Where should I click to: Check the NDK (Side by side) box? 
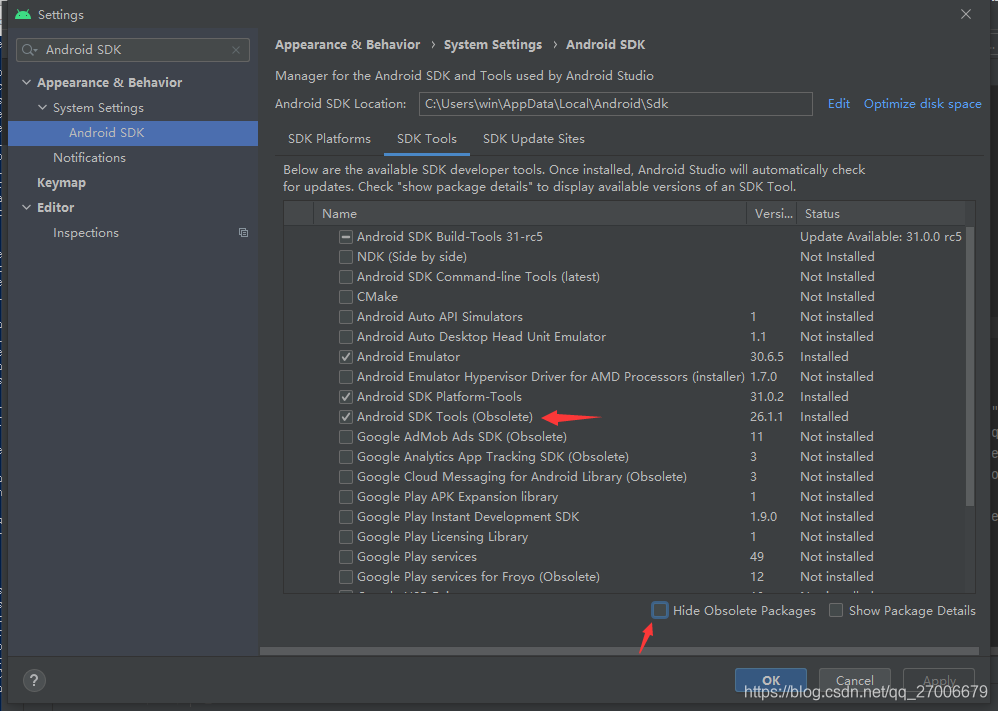coord(346,257)
